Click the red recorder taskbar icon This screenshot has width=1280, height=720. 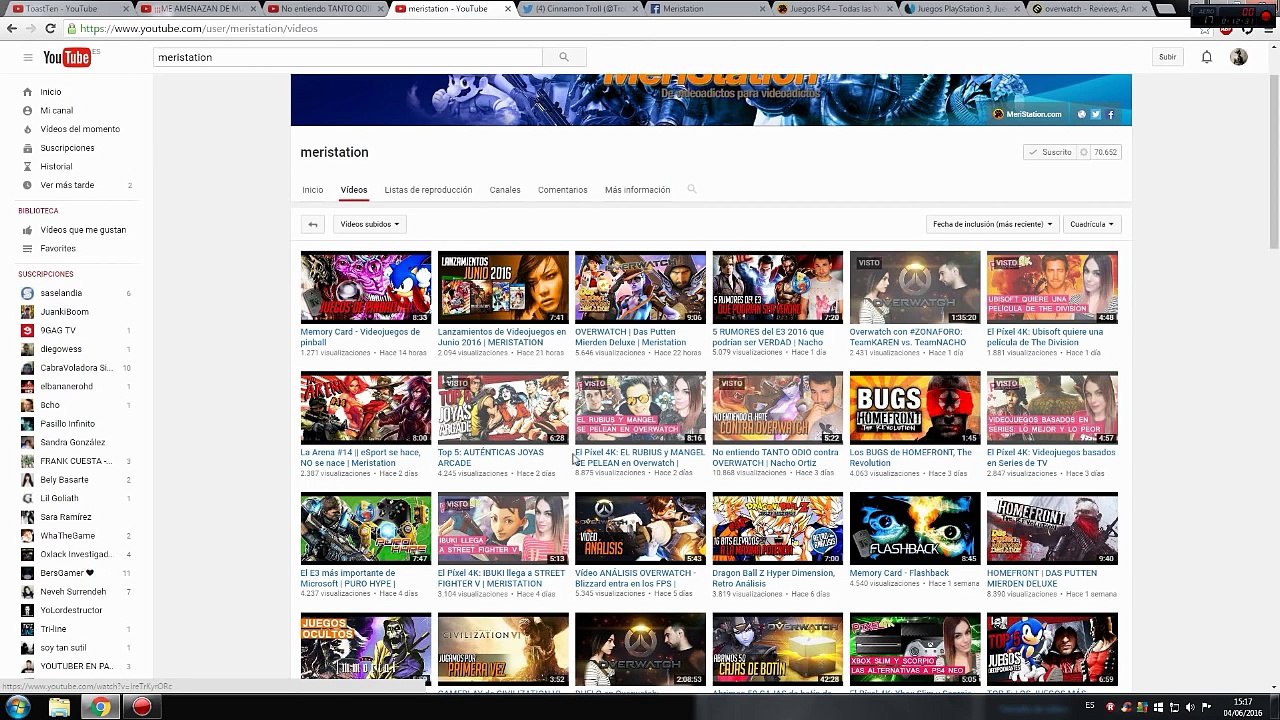[x=142, y=707]
